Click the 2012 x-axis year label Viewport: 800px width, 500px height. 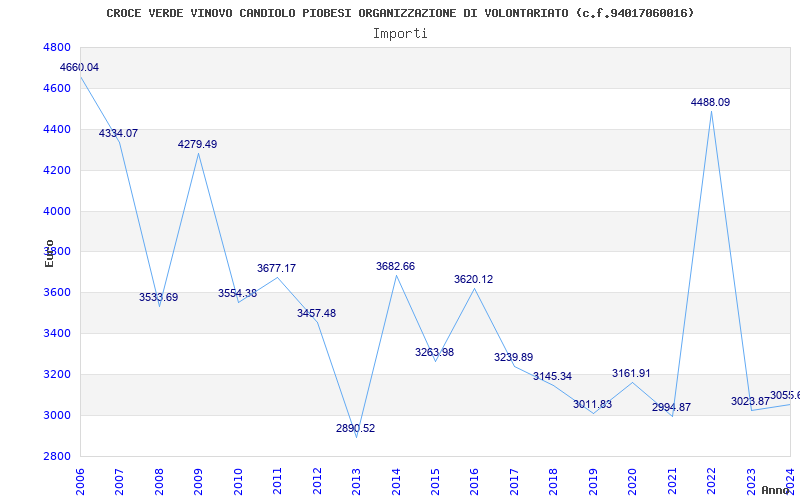click(x=317, y=481)
